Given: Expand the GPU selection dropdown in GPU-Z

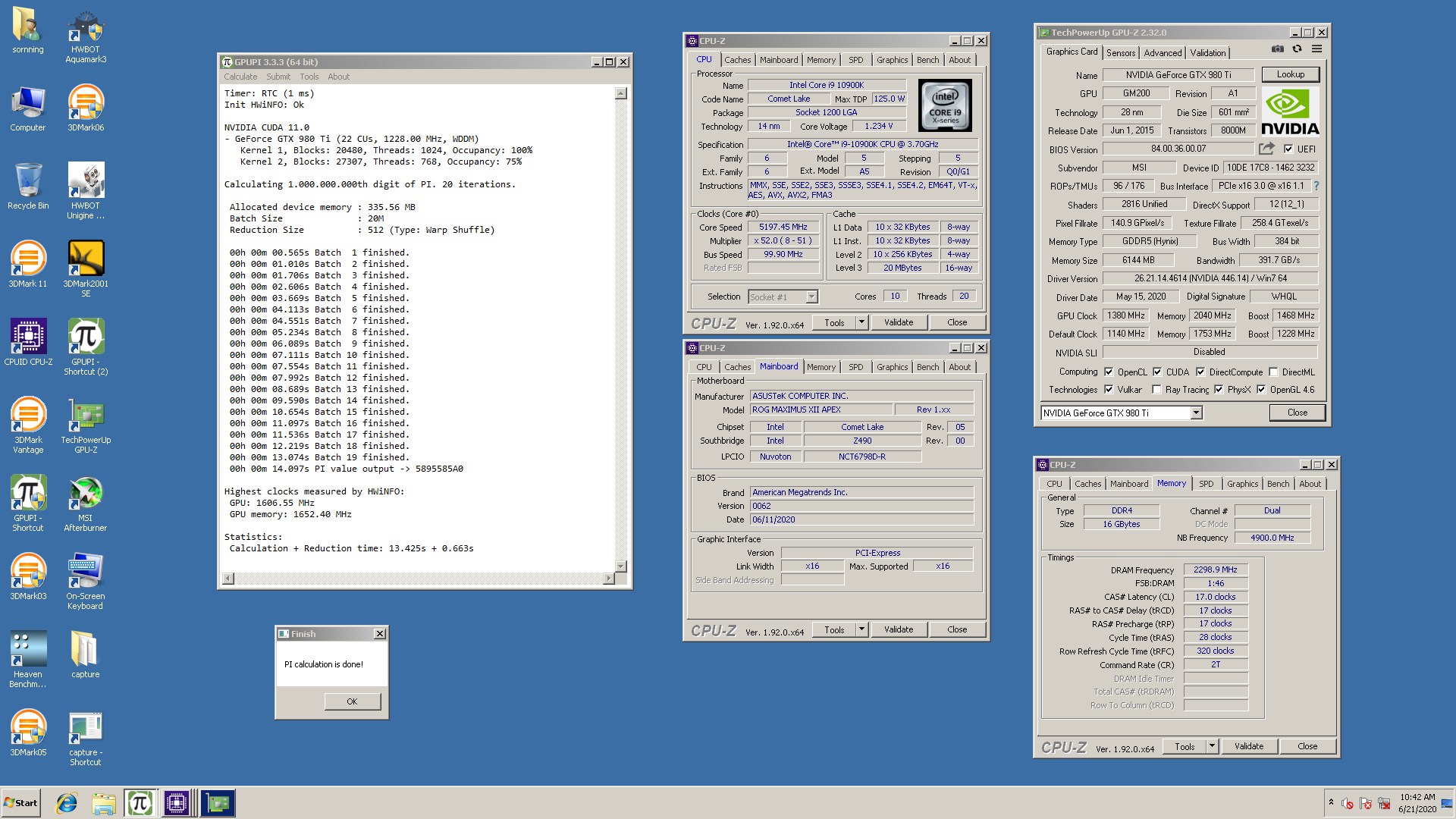Looking at the screenshot, I should coord(1196,413).
